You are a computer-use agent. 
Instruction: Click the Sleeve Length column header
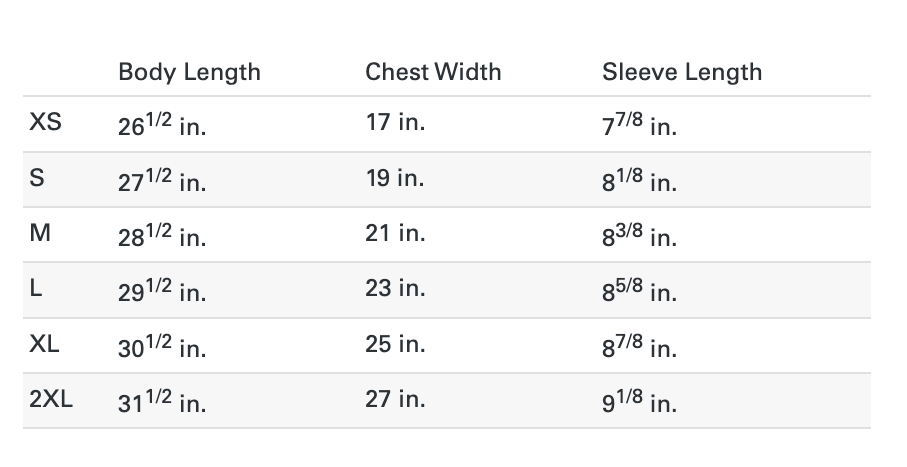pos(682,72)
